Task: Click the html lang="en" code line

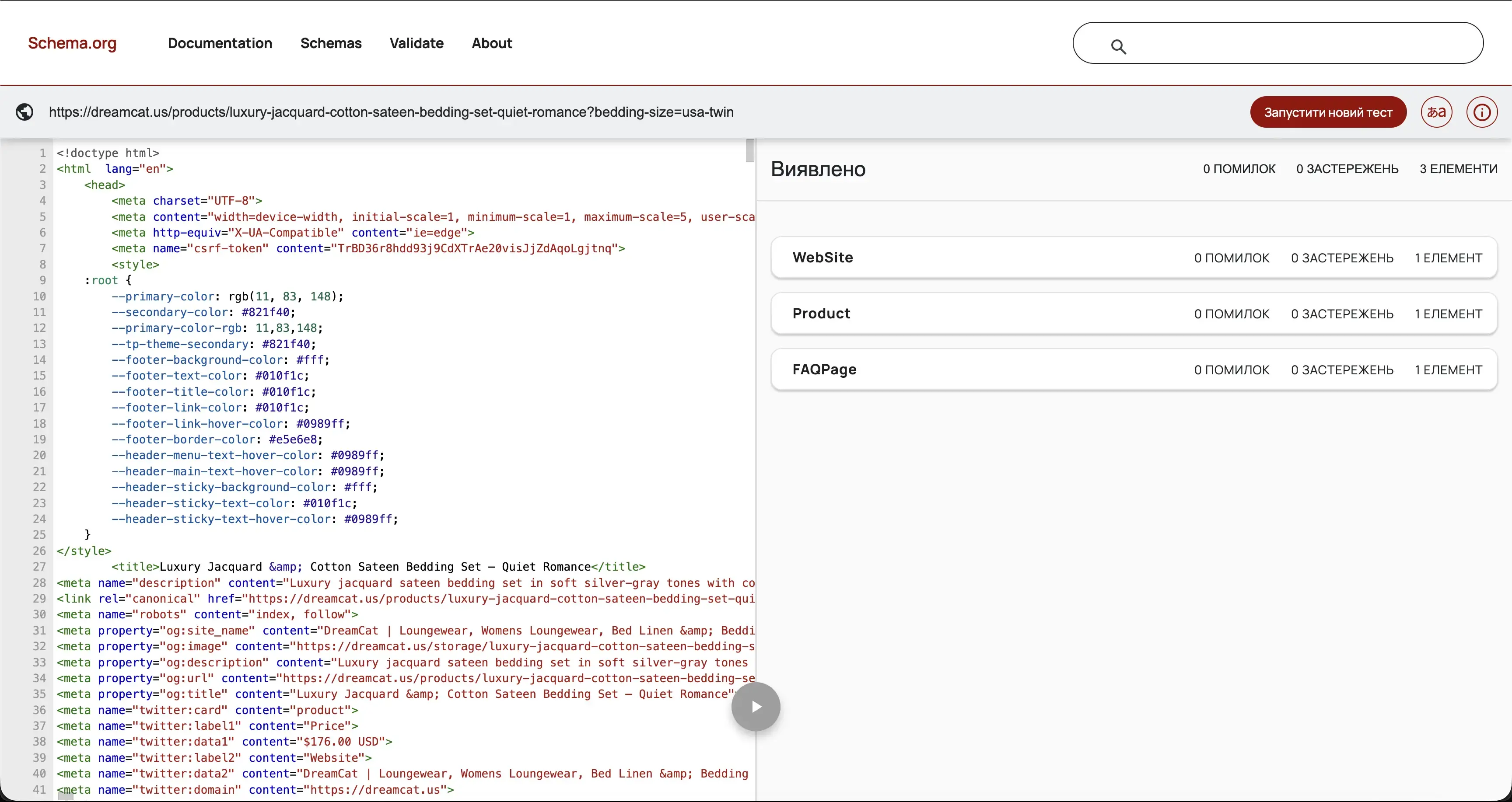Action: click(115, 169)
